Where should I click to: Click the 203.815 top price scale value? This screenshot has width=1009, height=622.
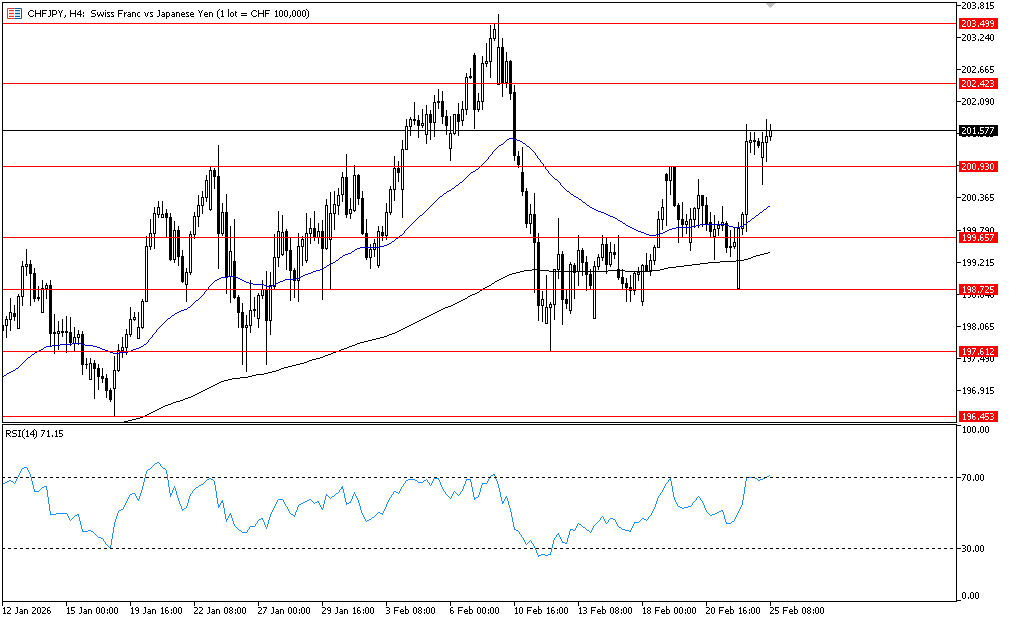pyautogui.click(x=976, y=6)
